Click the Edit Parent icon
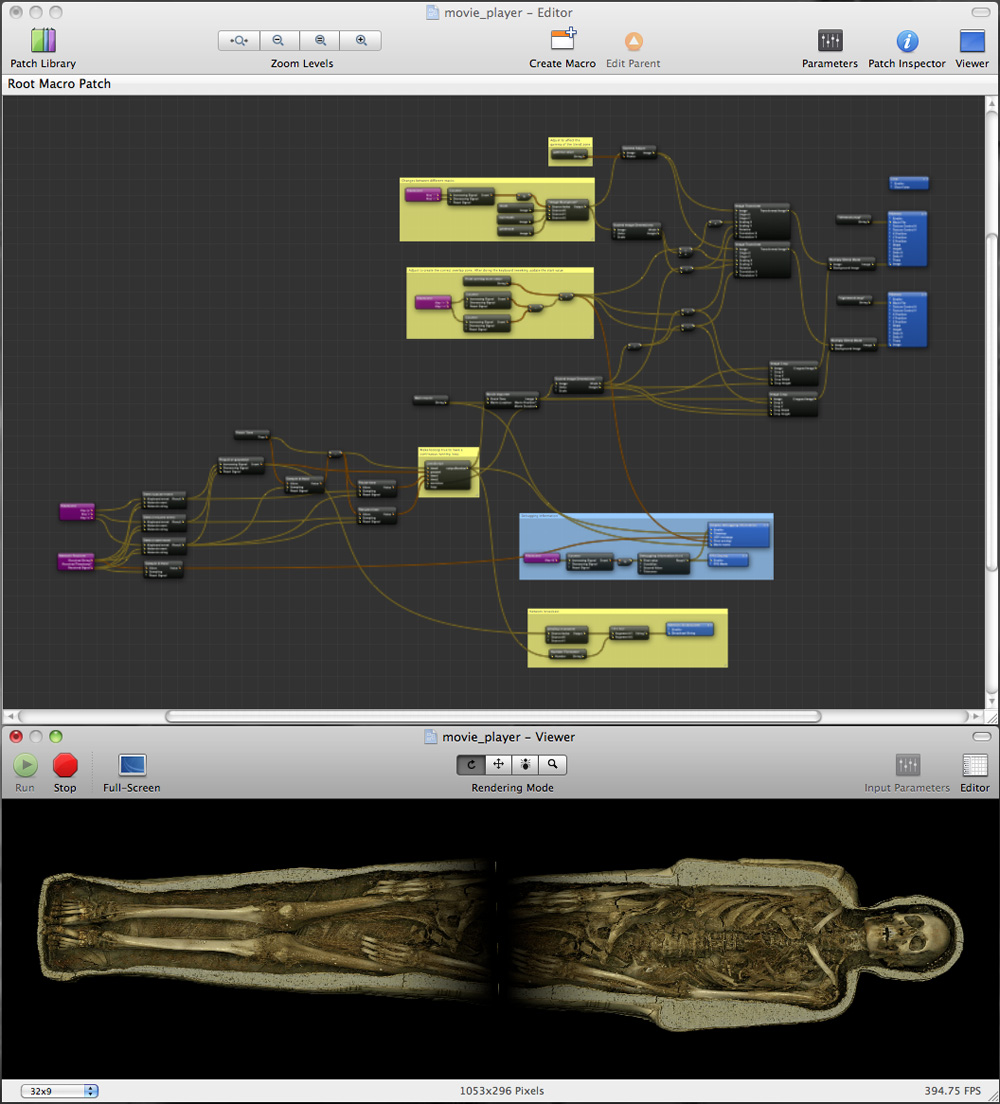Image resolution: width=1000 pixels, height=1104 pixels. [633, 41]
